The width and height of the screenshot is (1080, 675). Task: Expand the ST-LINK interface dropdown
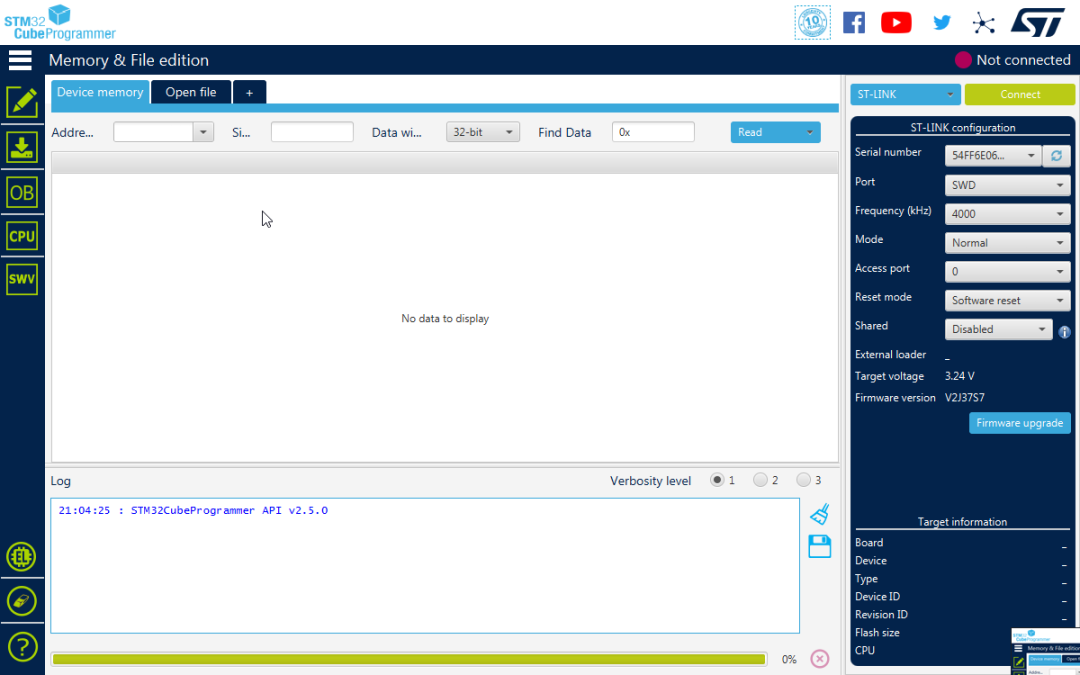click(905, 94)
